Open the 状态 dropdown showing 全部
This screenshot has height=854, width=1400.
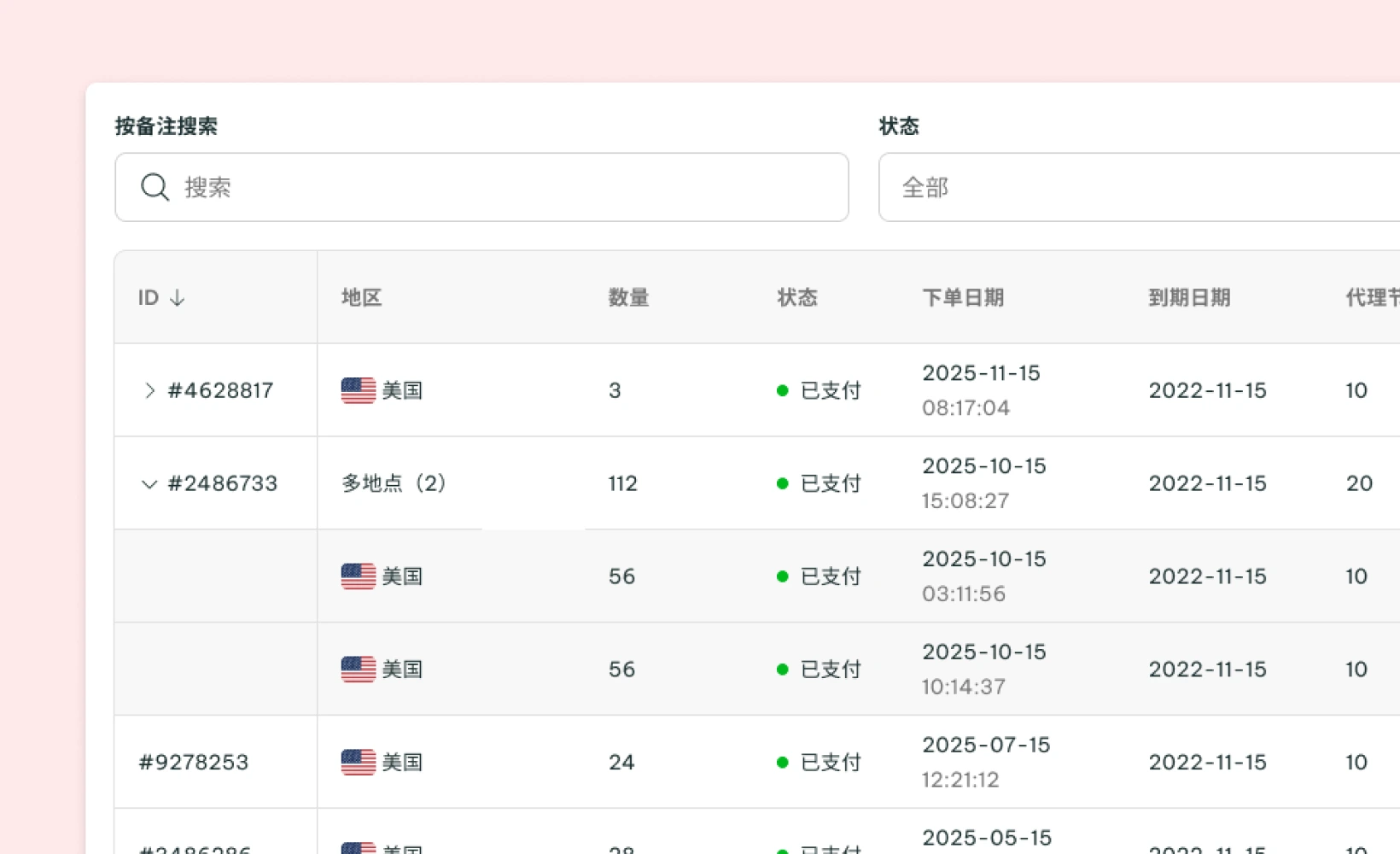pos(1139,187)
